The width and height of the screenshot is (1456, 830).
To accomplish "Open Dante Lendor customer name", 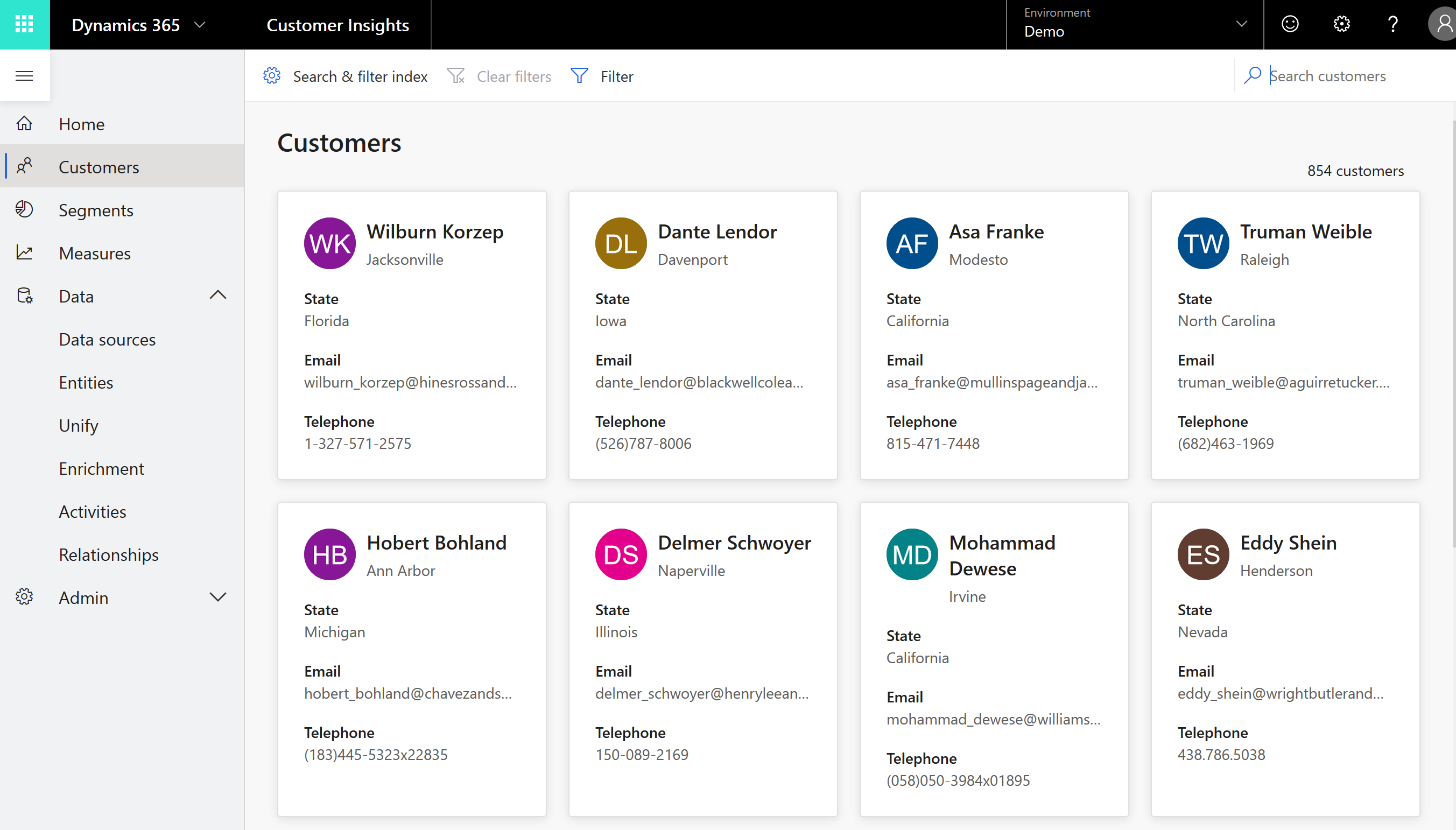I will click(x=717, y=231).
